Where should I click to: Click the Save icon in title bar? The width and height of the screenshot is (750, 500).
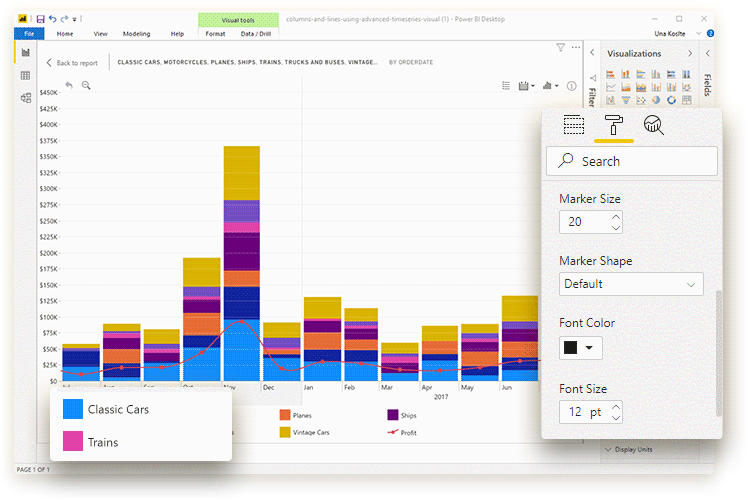click(40, 19)
